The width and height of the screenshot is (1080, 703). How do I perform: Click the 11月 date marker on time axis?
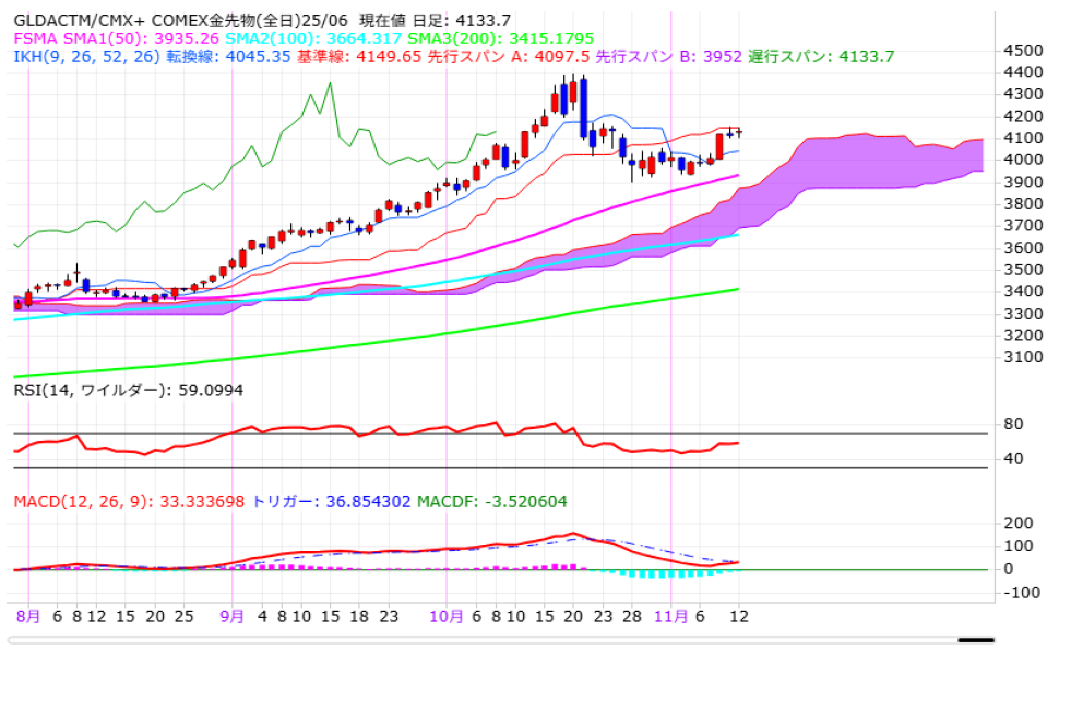670,617
